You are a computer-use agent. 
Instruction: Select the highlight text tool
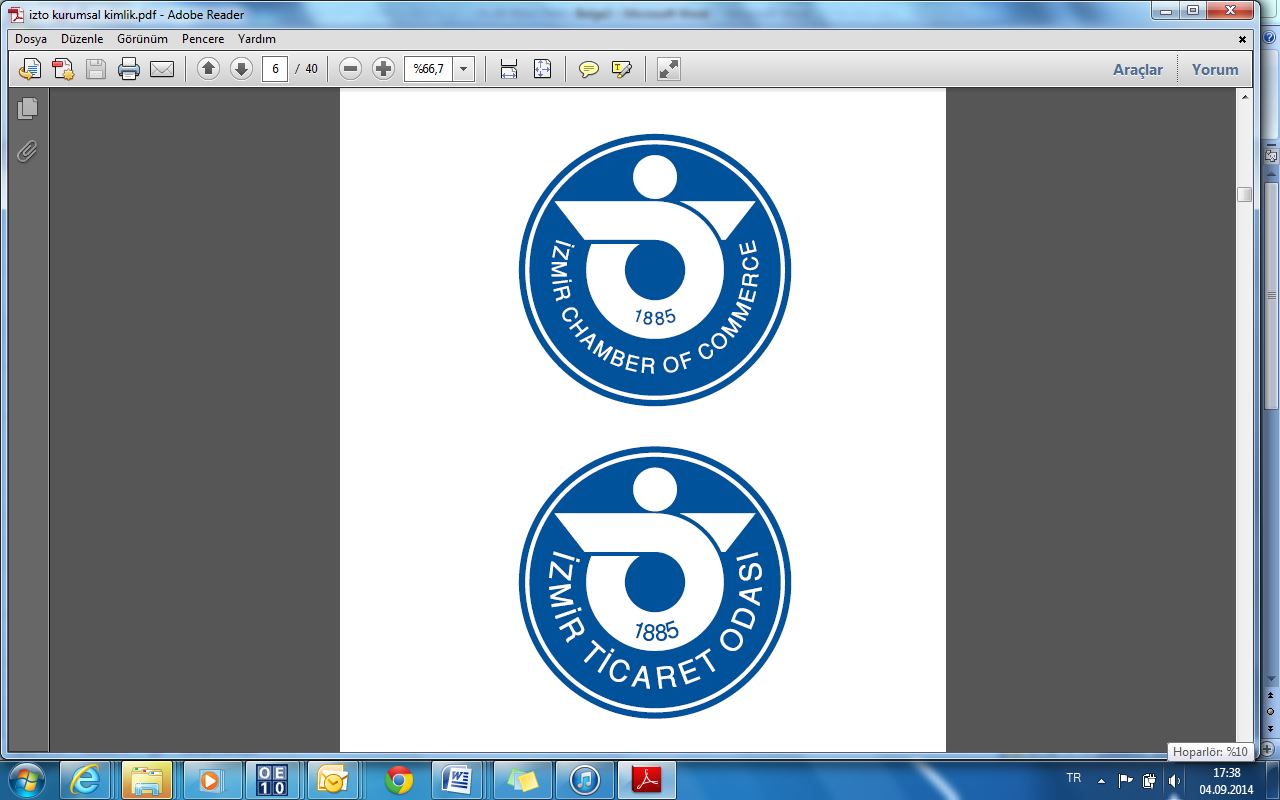click(622, 69)
